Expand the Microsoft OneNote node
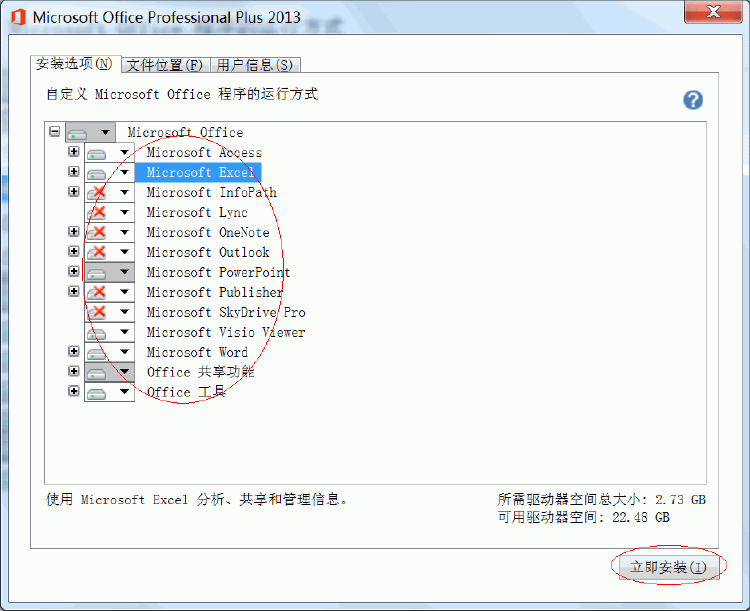 point(74,232)
